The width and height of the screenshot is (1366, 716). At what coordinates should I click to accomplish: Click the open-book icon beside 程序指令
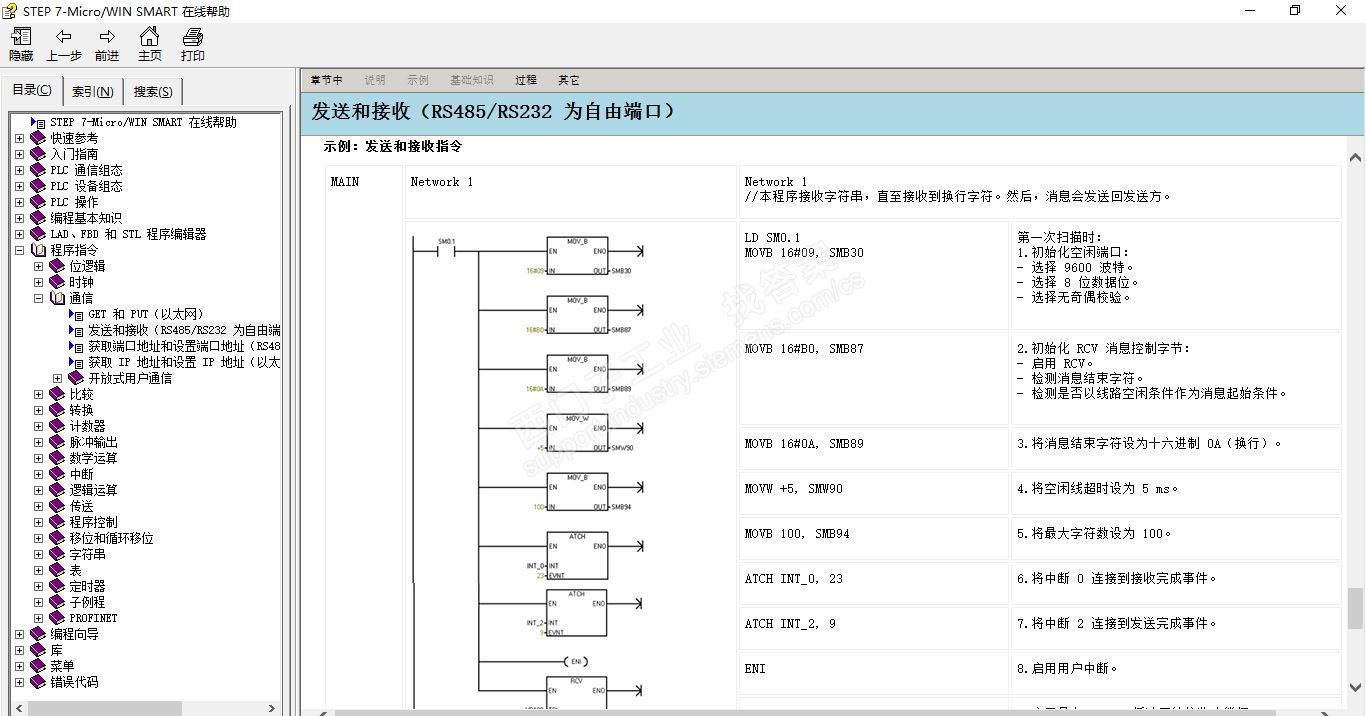pyautogui.click(x=38, y=250)
